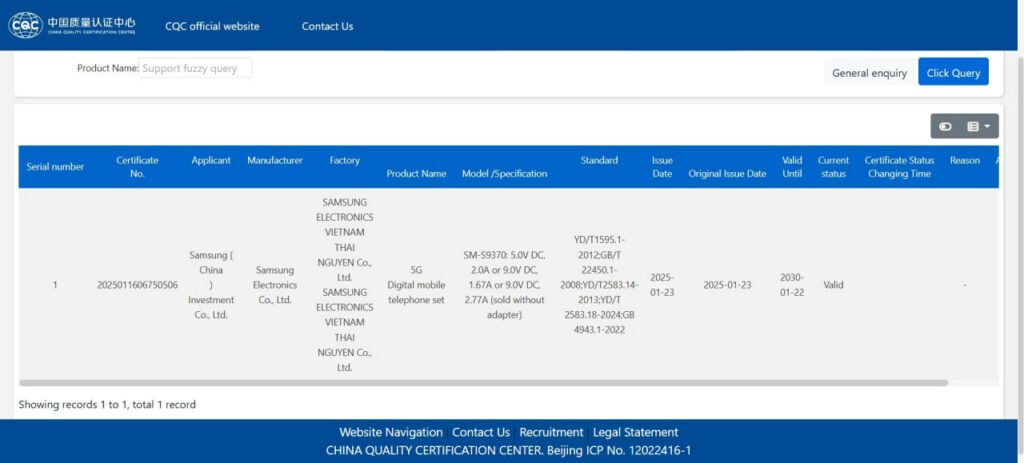Click Original Issue Date 2025-01-23 cell
The image size is (1024, 463).
(x=727, y=285)
